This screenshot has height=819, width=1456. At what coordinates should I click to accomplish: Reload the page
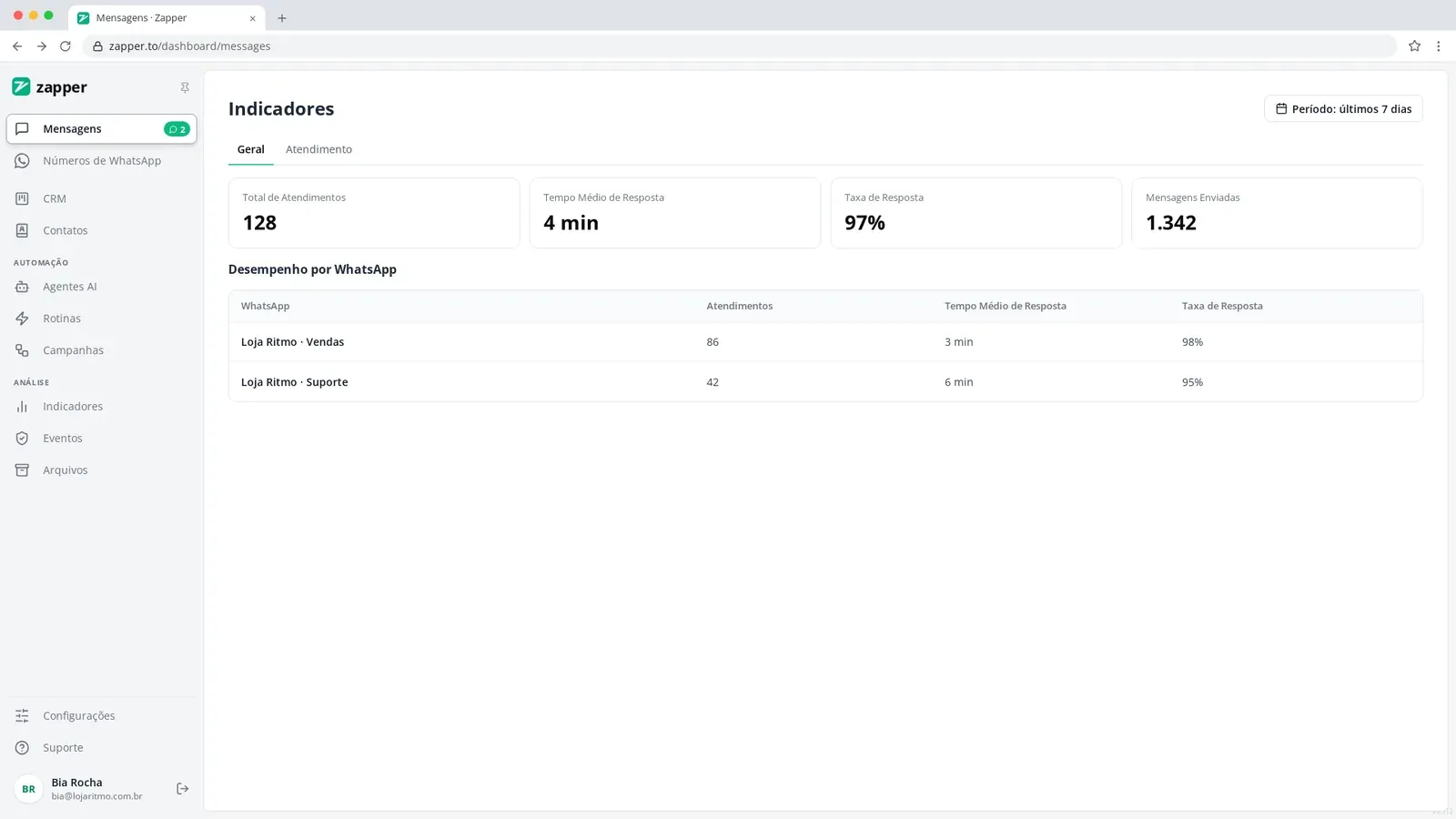66,46
